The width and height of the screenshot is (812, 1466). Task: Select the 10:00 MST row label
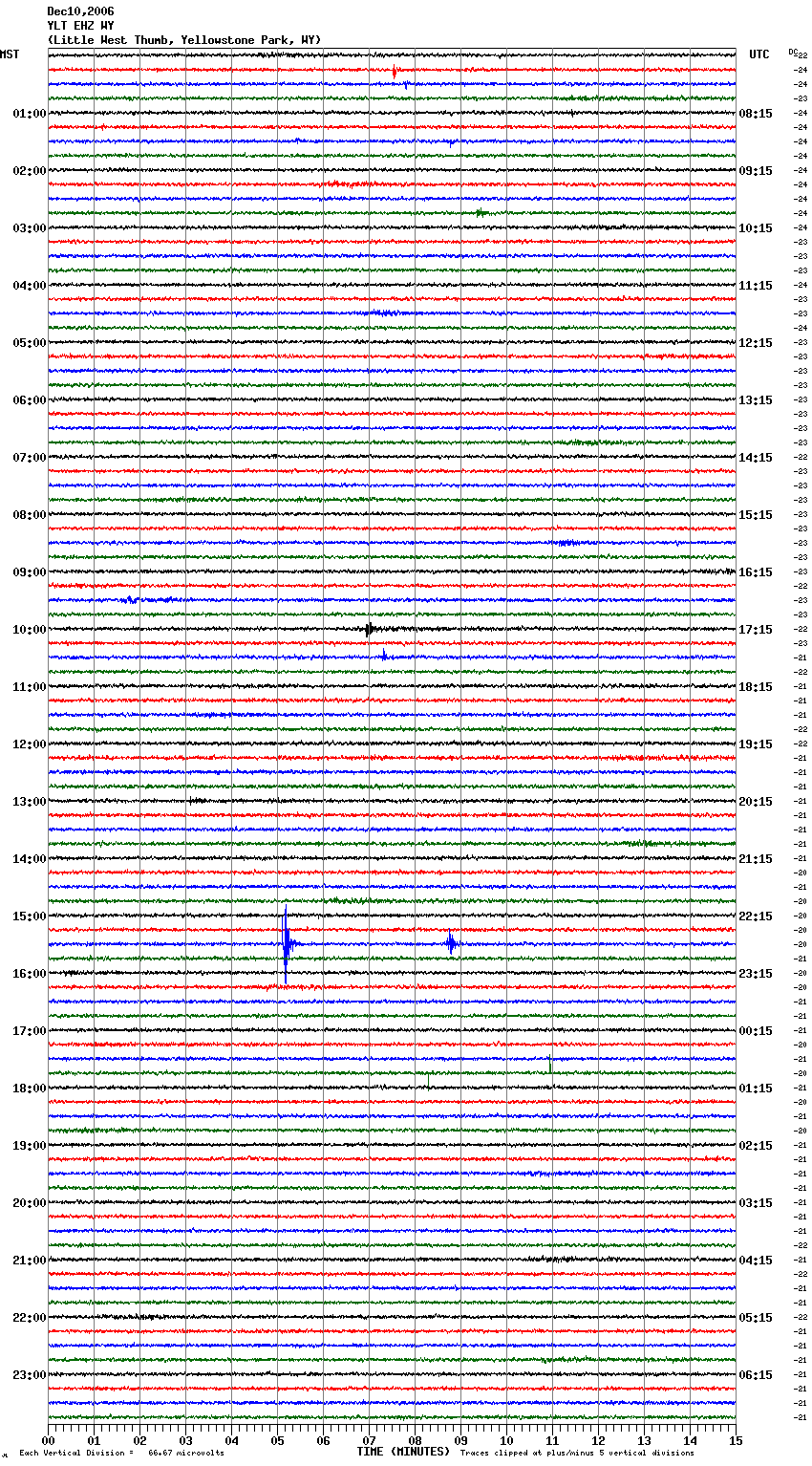click(x=30, y=630)
